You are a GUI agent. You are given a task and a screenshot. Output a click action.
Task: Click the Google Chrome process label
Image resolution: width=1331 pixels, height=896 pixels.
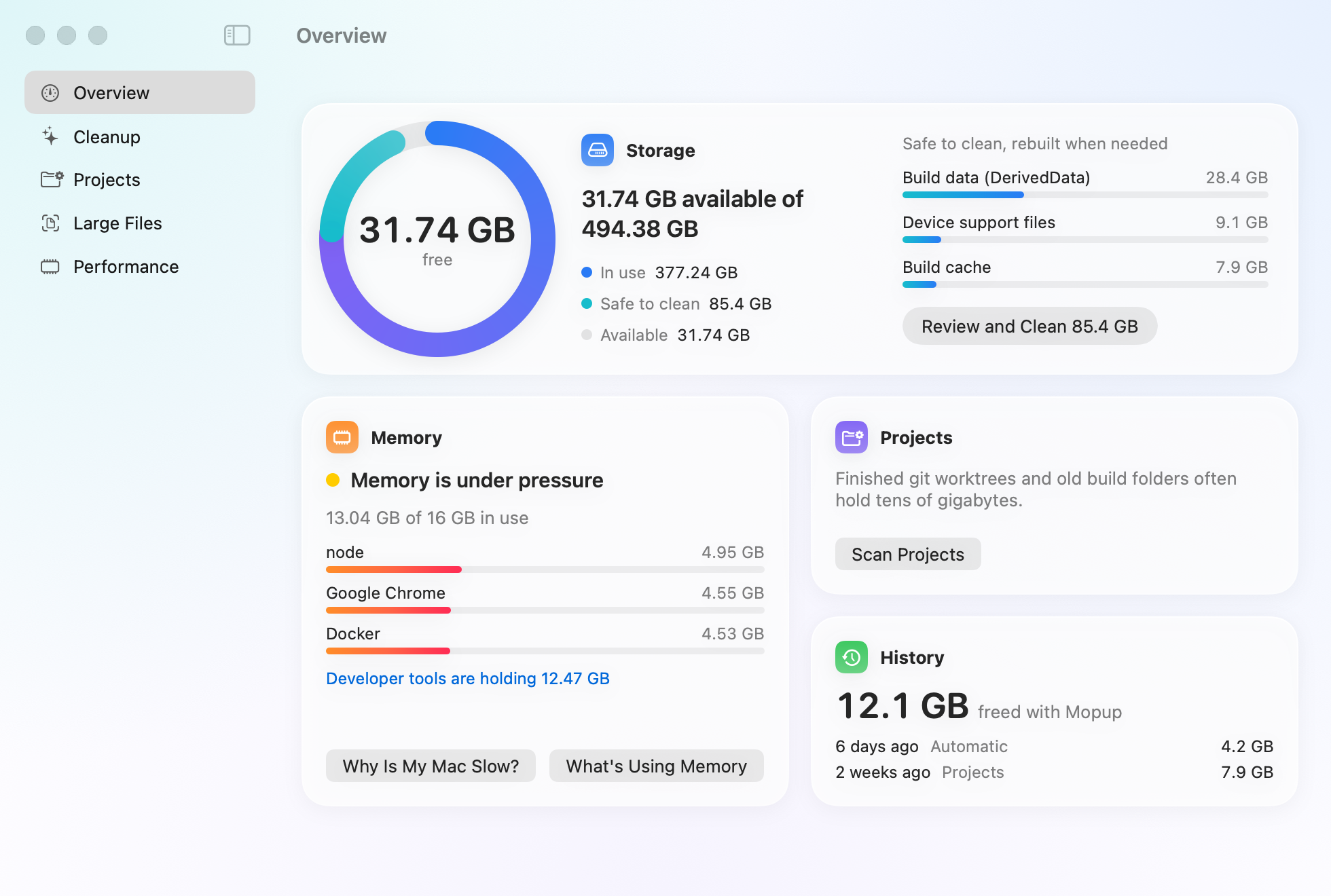point(386,593)
